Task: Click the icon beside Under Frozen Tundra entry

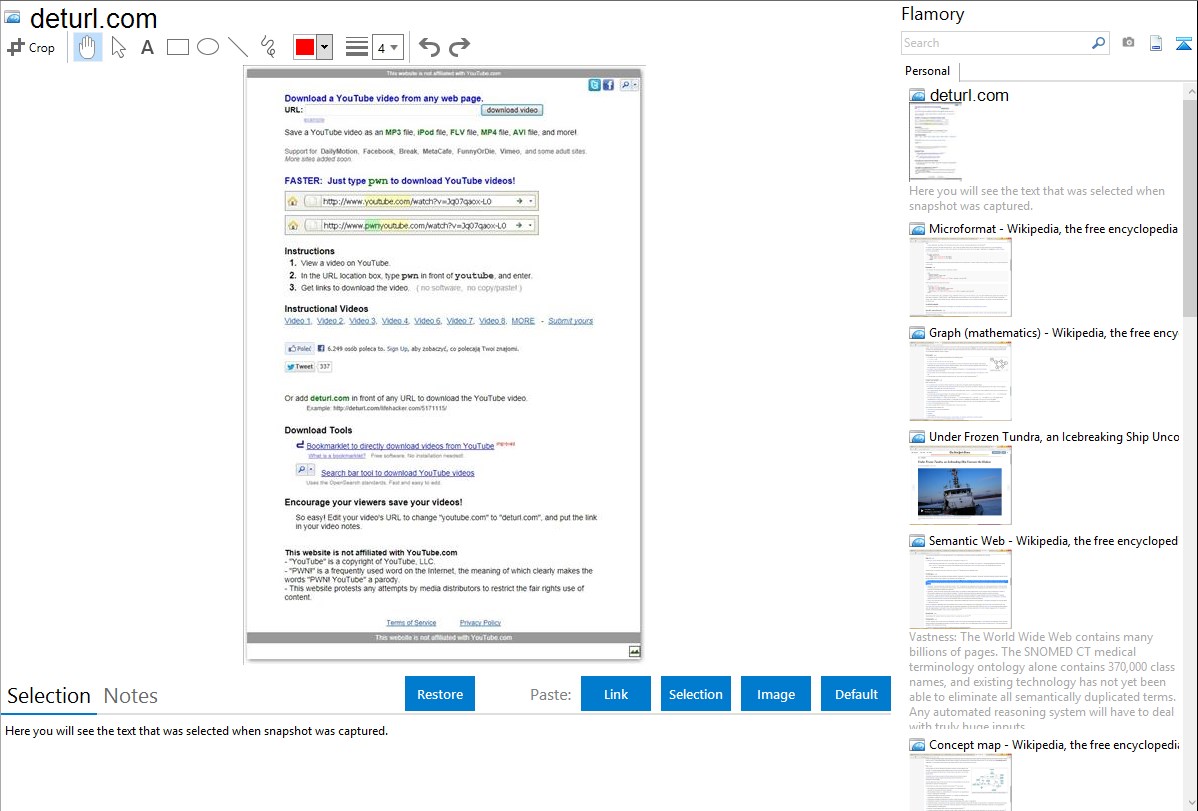Action: [x=918, y=437]
